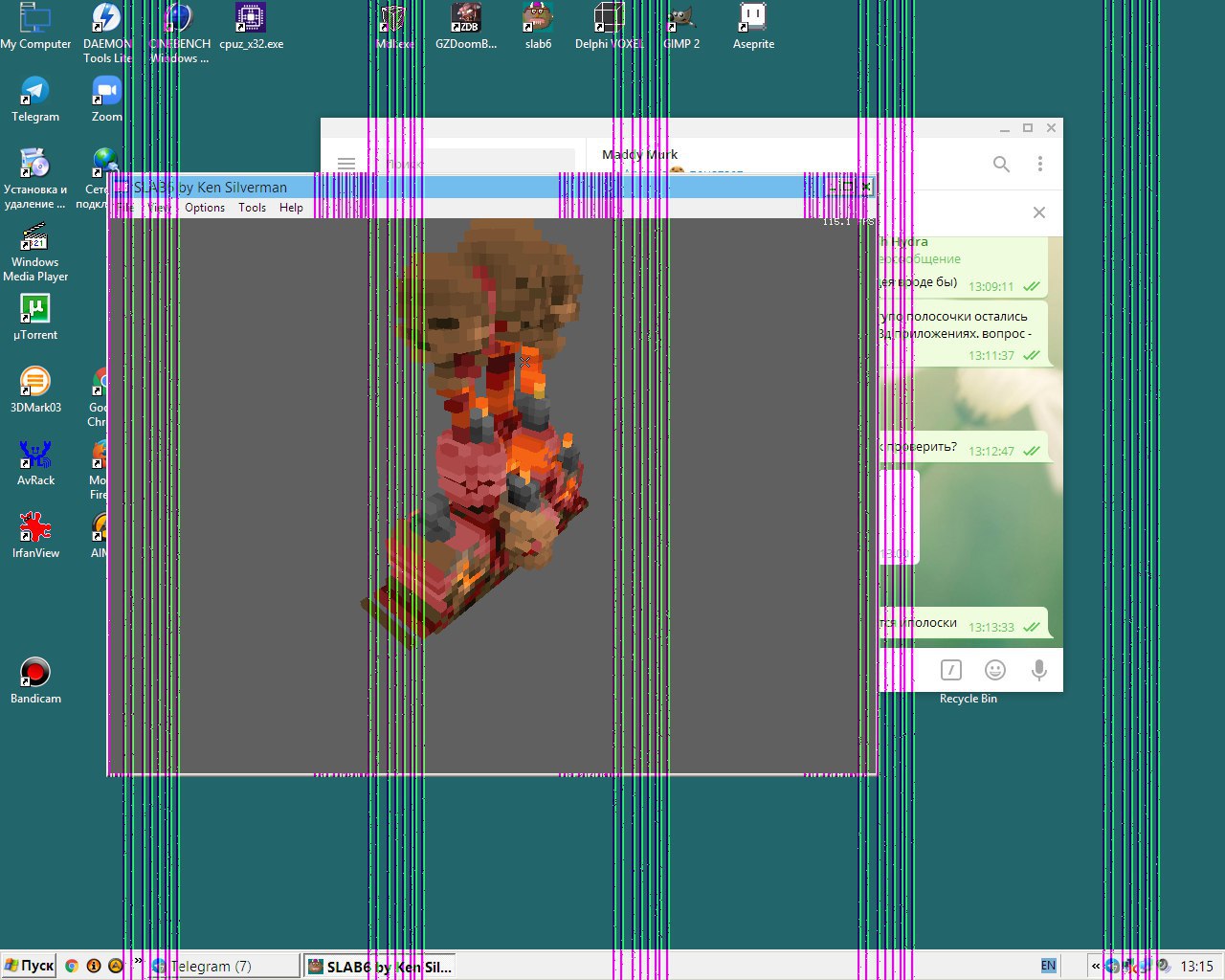Expand quick launch overflow chevron

click(138, 961)
